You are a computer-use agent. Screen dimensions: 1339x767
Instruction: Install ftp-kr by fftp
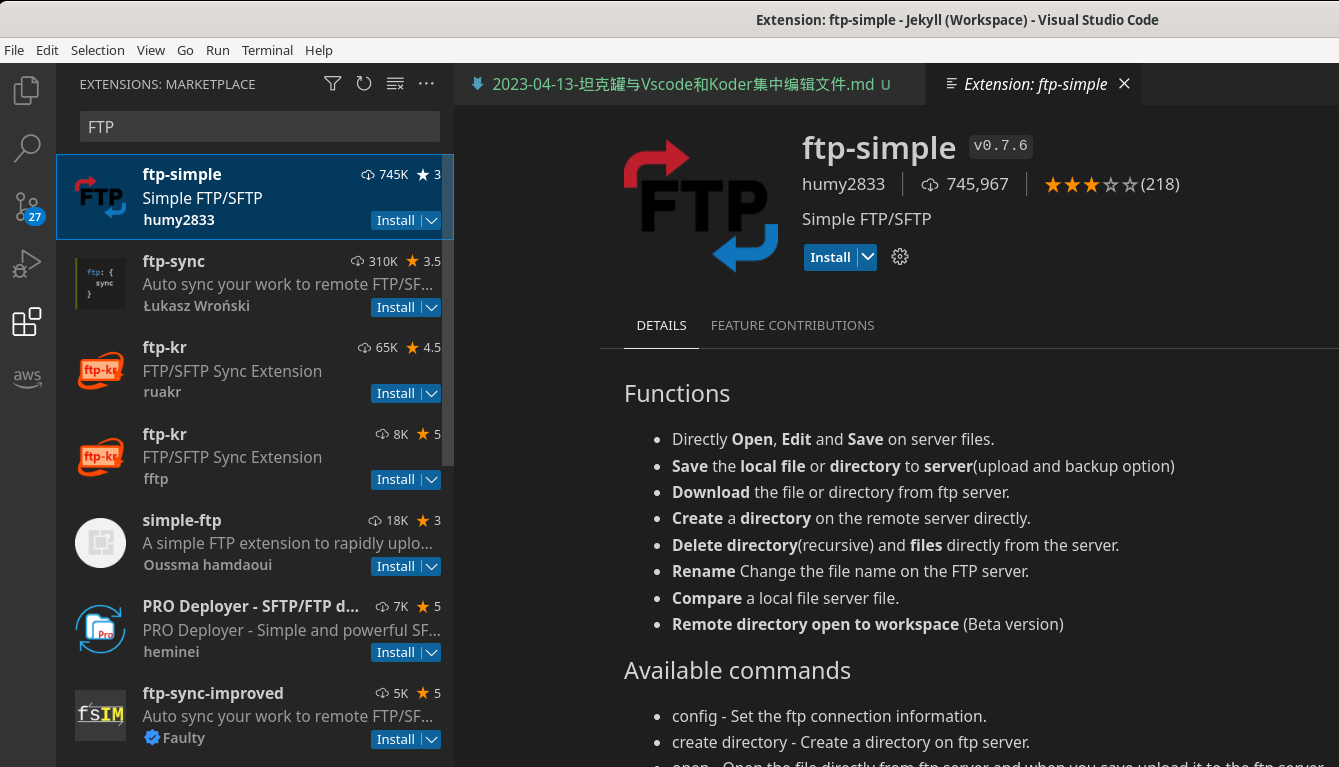[396, 479]
